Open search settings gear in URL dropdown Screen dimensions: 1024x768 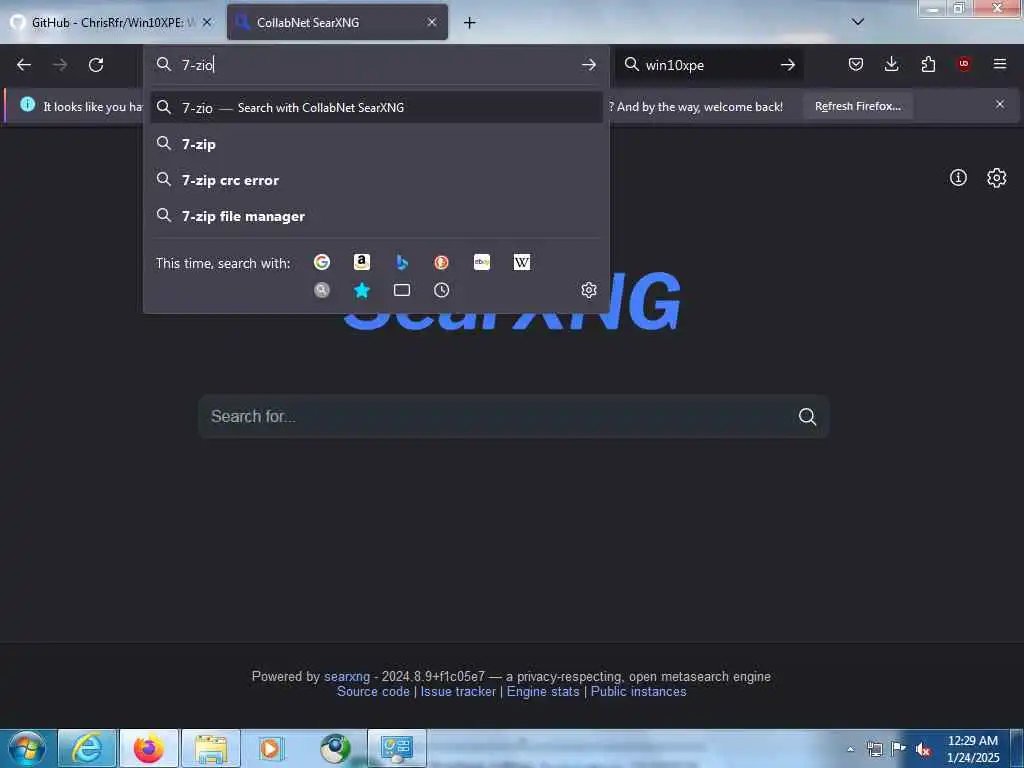point(589,290)
